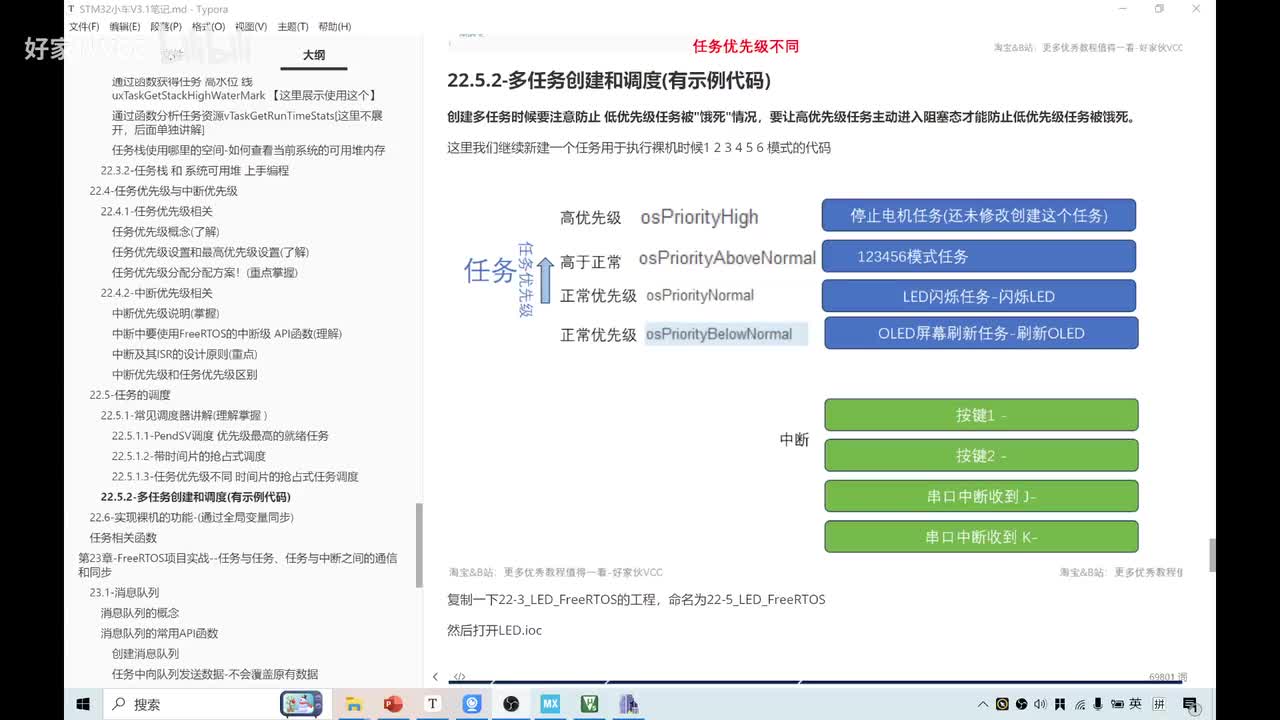Click the document vertical scrollbar thumb
1280x720 pixels.
pos(1212,555)
